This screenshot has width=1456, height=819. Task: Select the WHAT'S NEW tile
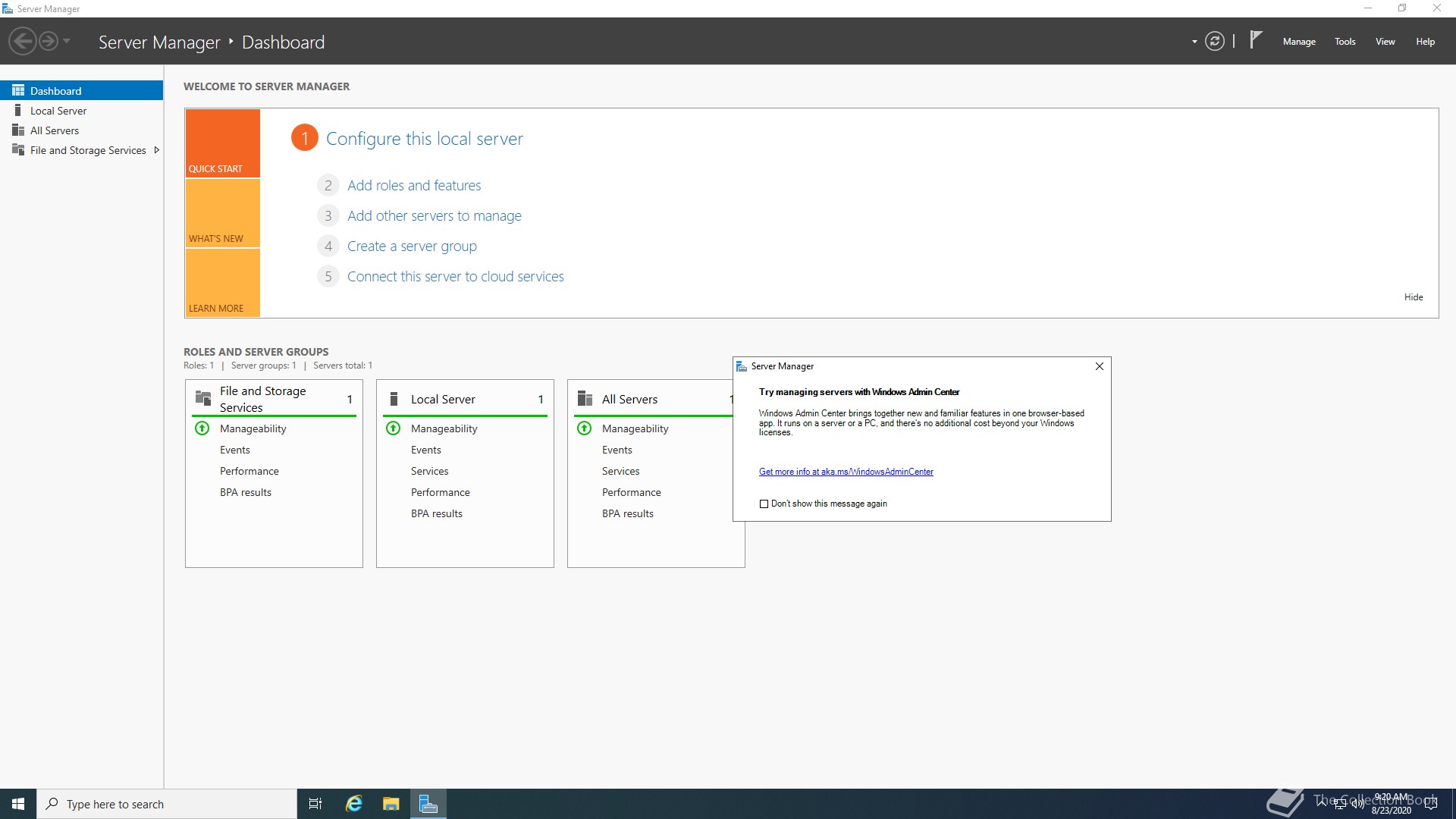(223, 213)
